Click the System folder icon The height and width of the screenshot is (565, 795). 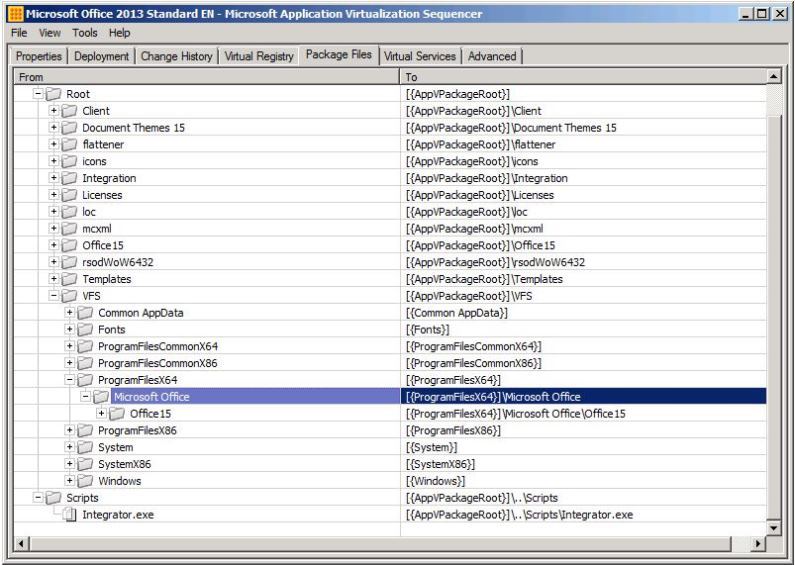(85, 447)
